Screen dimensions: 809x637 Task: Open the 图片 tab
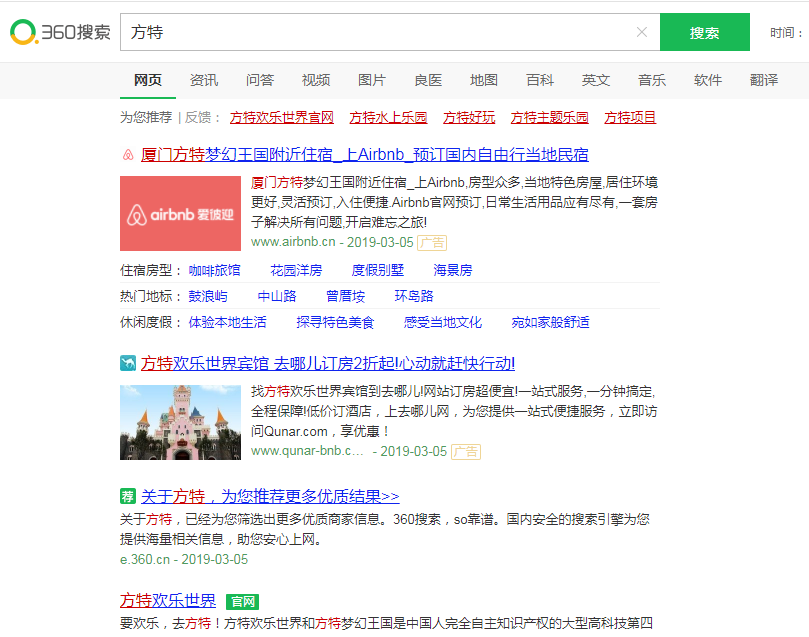point(372,80)
